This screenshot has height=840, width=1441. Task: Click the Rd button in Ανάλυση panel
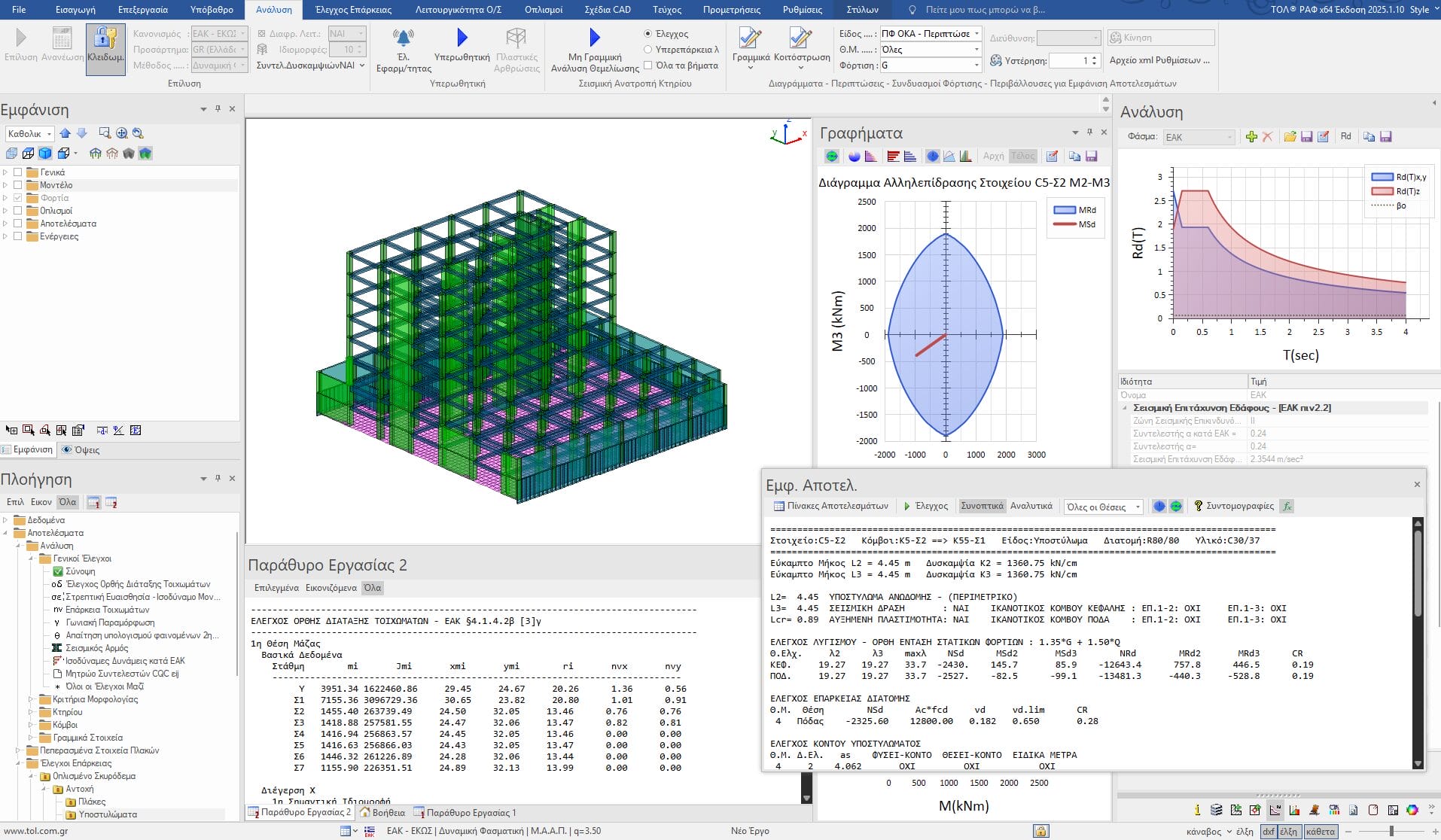coord(1345,136)
